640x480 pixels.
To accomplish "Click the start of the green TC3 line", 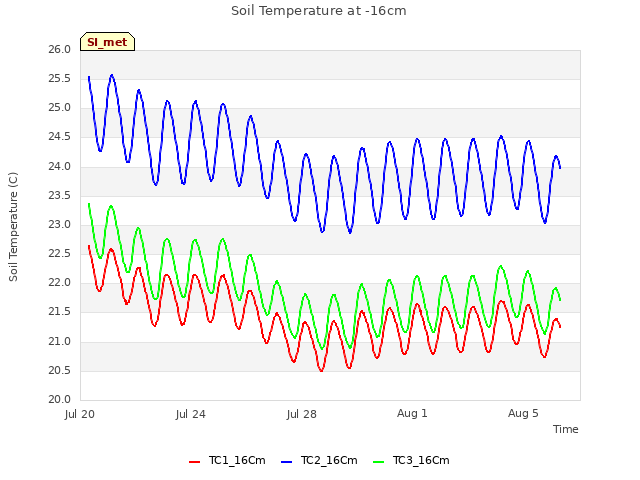I will [x=89, y=204].
